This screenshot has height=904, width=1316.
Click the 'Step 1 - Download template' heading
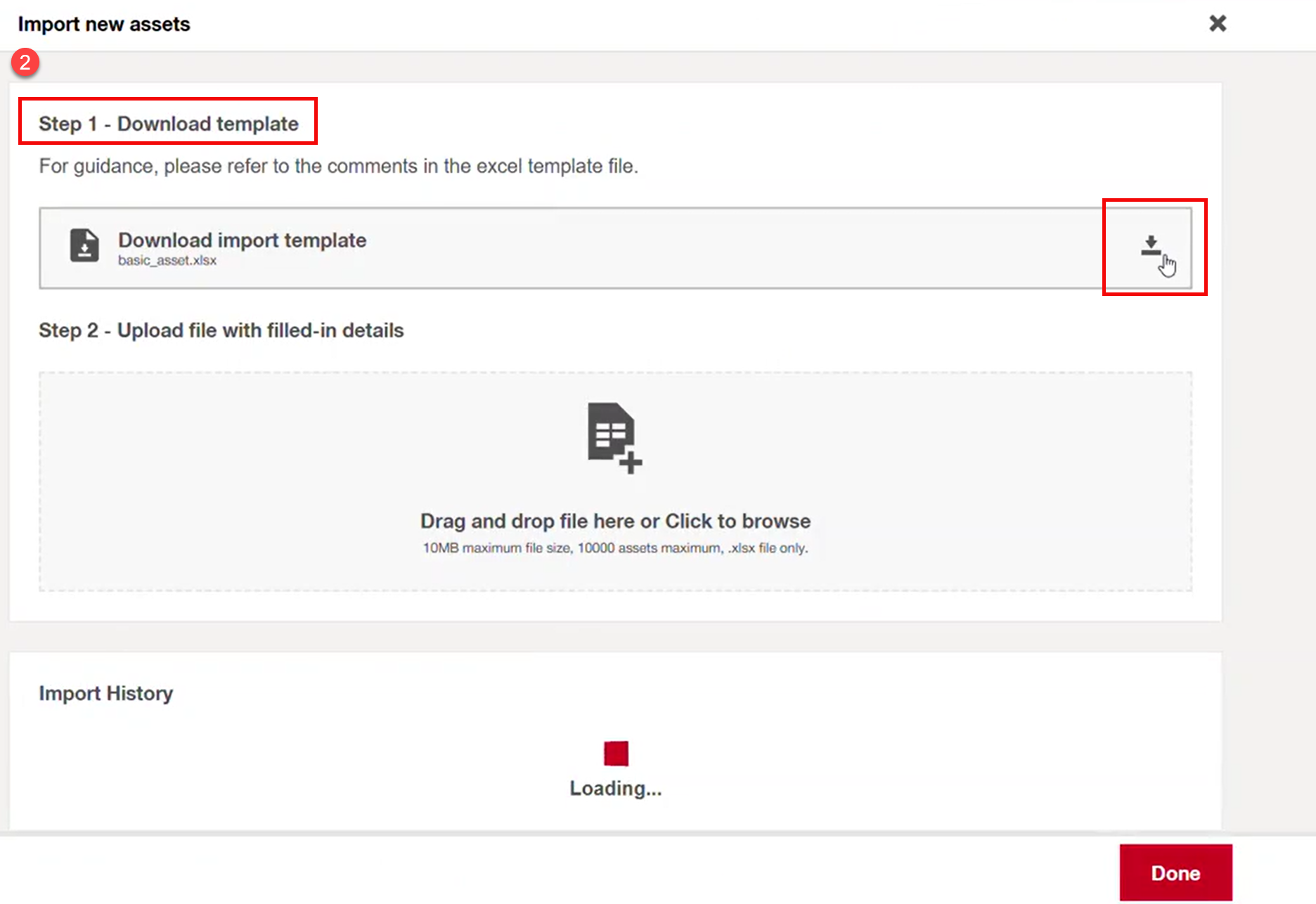169,124
